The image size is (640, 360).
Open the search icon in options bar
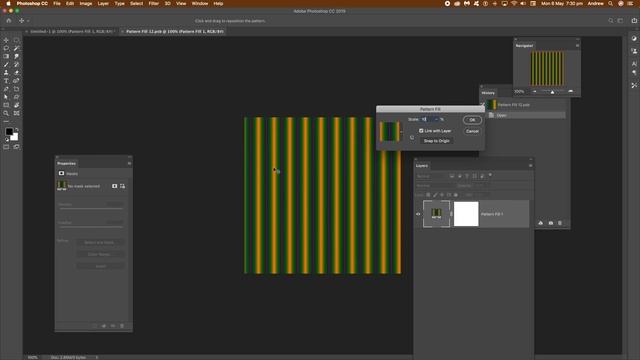[611, 20]
